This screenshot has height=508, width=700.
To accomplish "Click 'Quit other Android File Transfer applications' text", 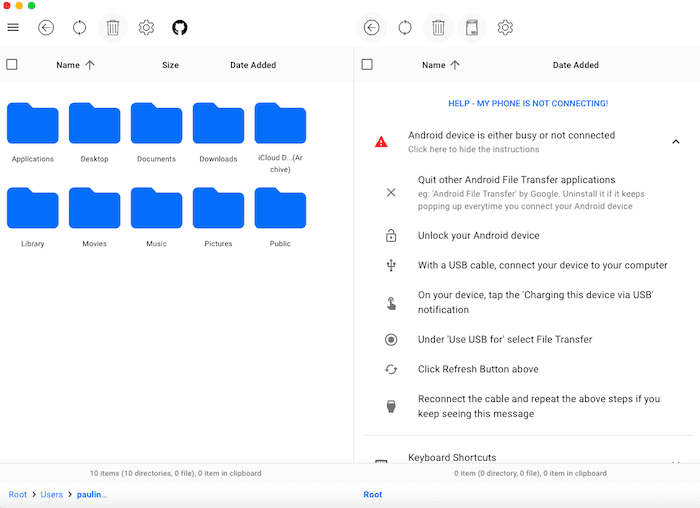I will tap(517, 180).
